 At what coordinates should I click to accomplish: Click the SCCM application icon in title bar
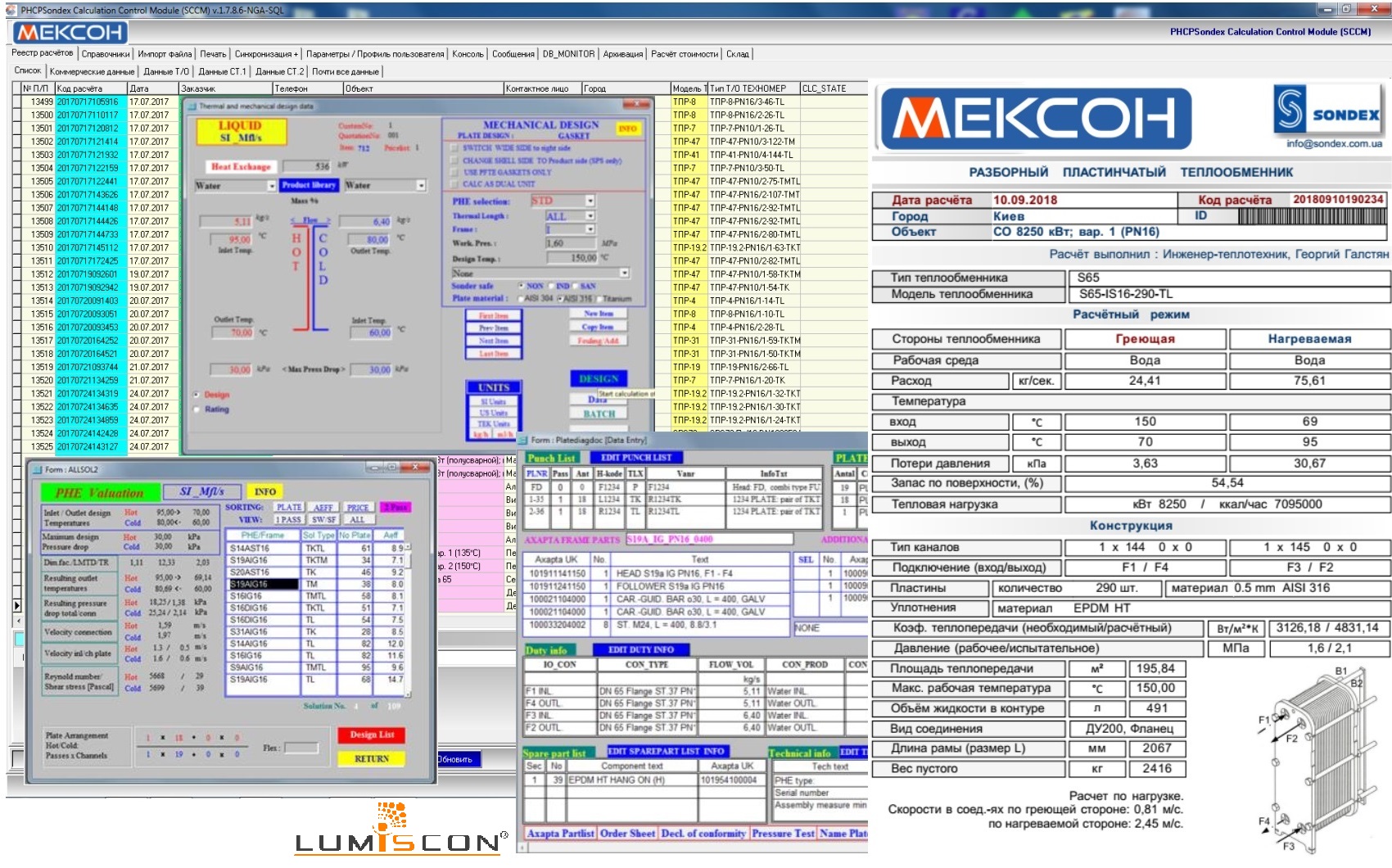11,10
